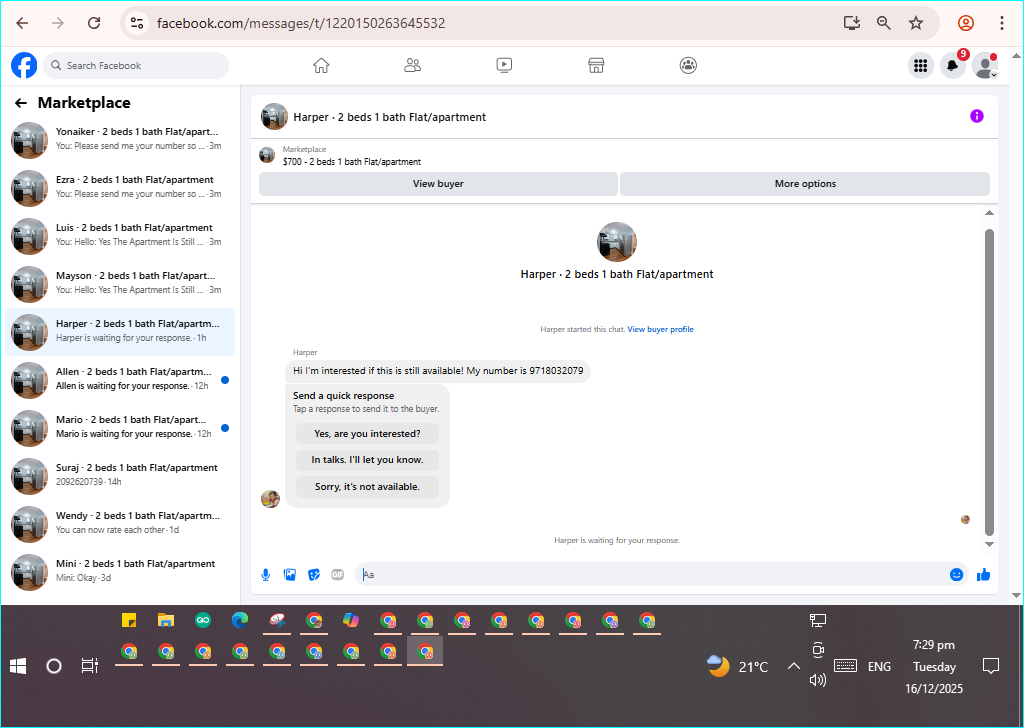This screenshot has width=1024, height=728.
Task: Record voice clip with microphone icon
Action: click(266, 575)
